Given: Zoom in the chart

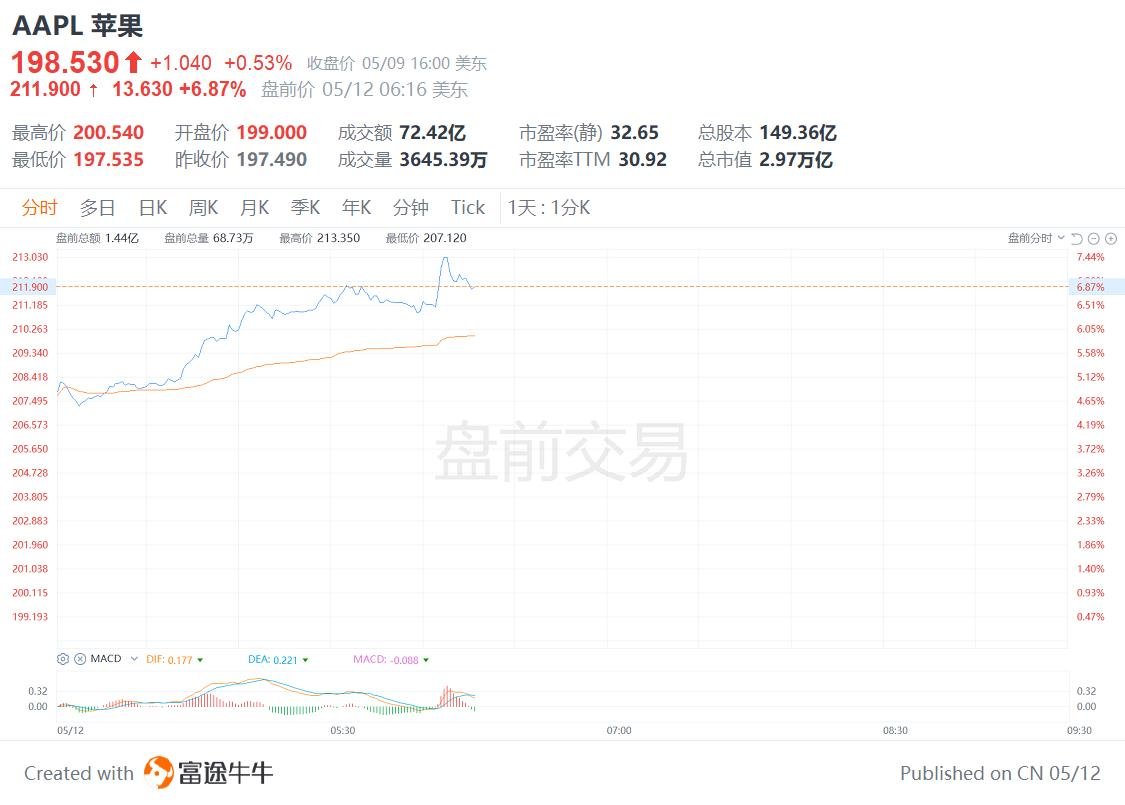Looking at the screenshot, I should click(1110, 238).
